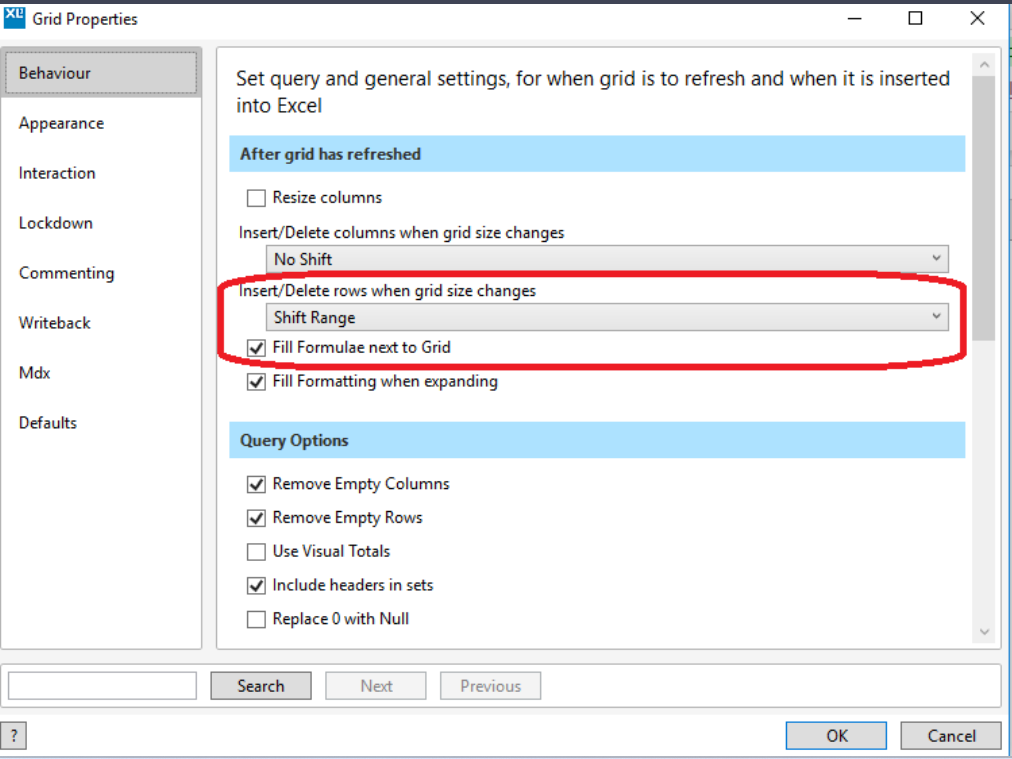Open the Writeback settings section
Image resolution: width=1012 pixels, height=759 pixels.
55,323
